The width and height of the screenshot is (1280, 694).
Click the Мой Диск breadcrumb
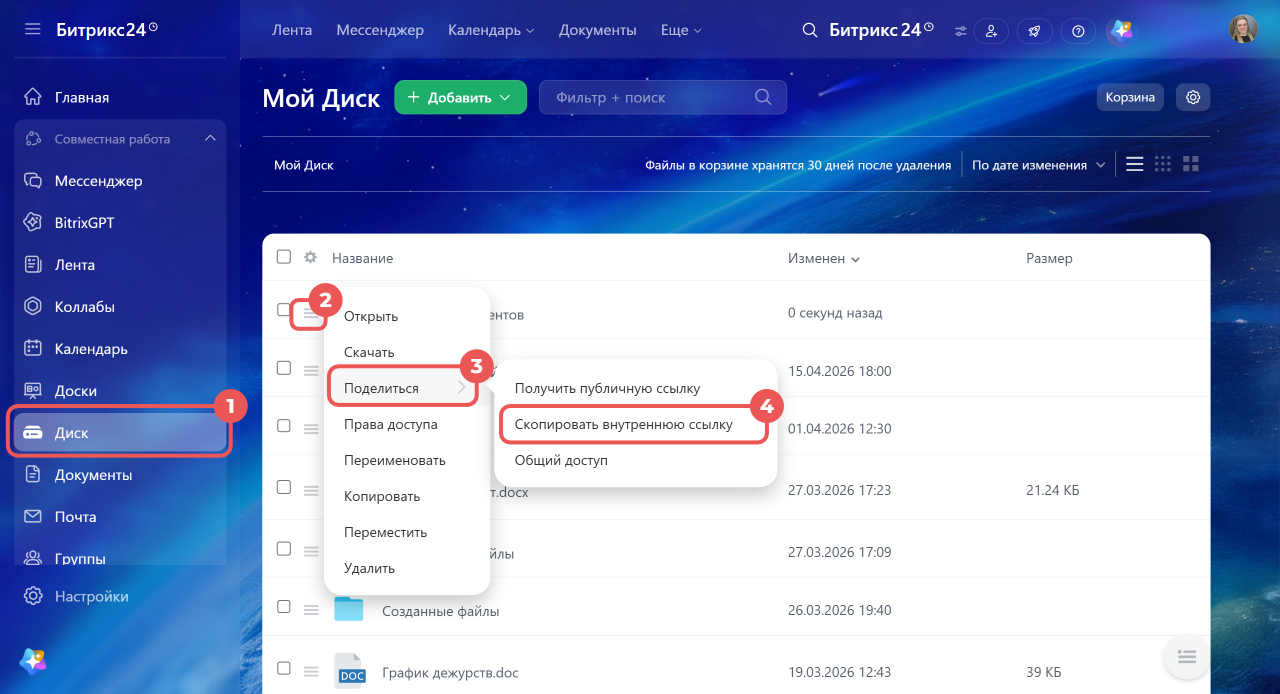pyautogui.click(x=304, y=165)
